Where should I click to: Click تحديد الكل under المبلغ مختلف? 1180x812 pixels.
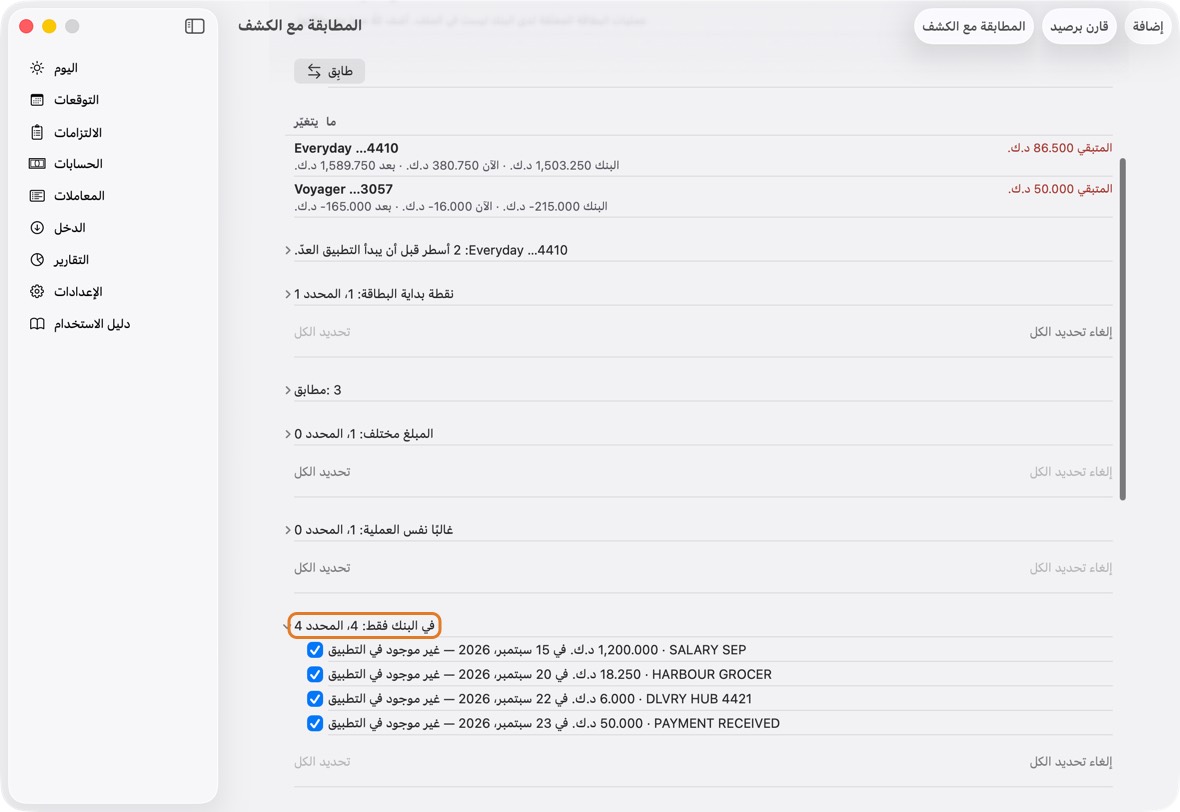(322, 472)
